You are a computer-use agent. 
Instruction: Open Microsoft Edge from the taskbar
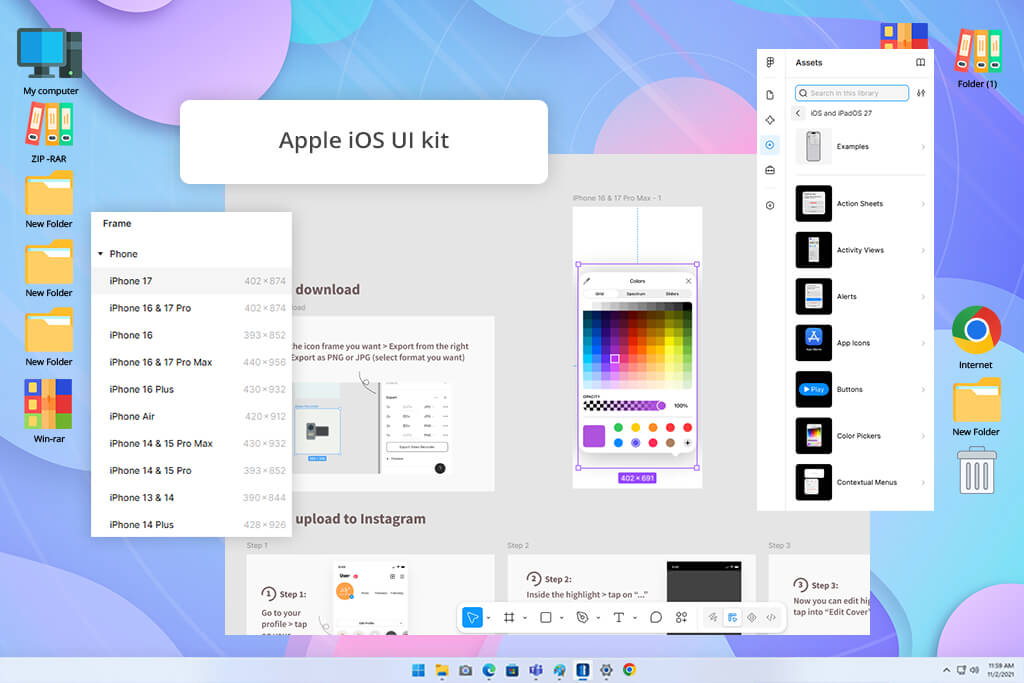pos(489,670)
